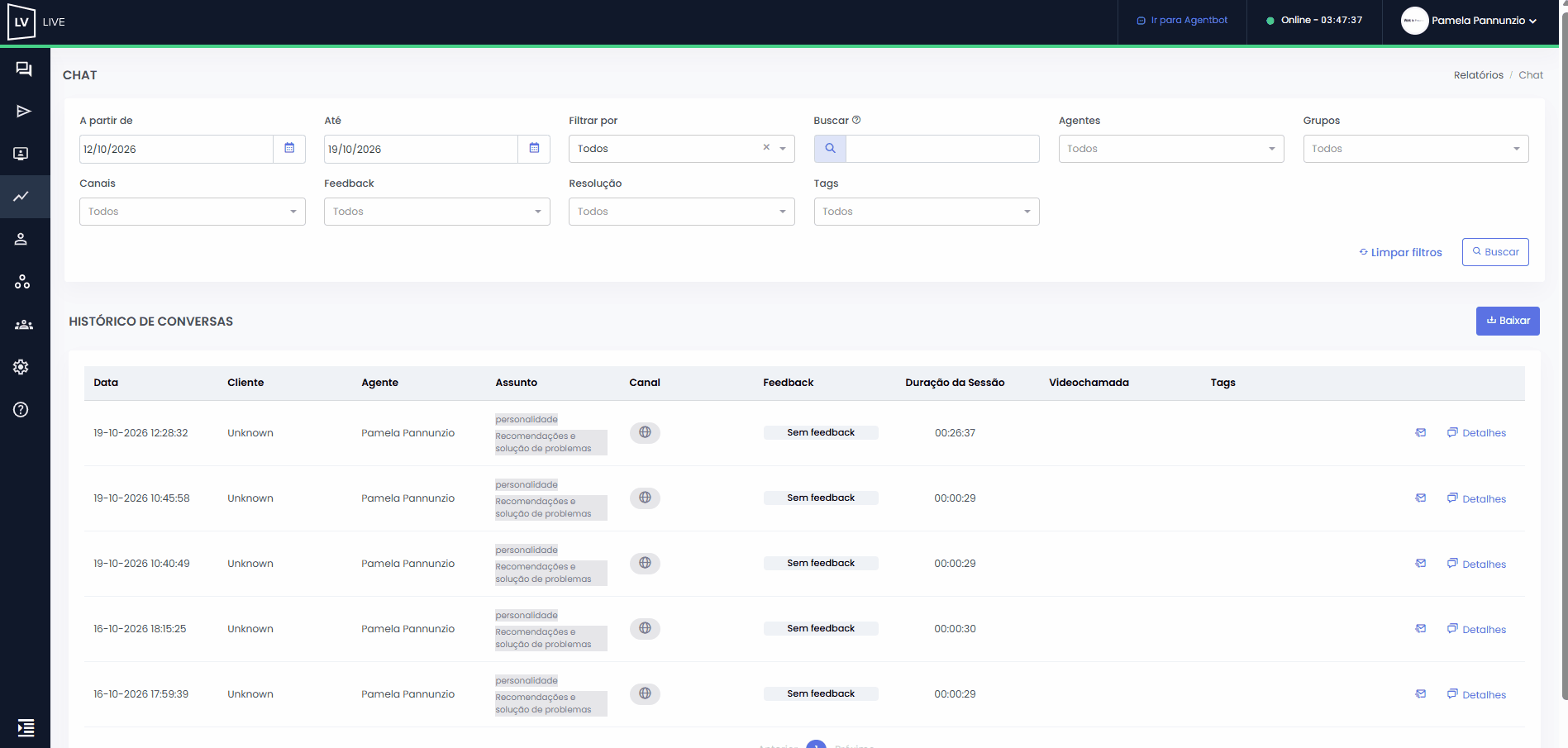Screen dimensions: 1568x748
Task: Send email for the 19-10-2026 12:28:32 conversation
Action: (x=1421, y=432)
